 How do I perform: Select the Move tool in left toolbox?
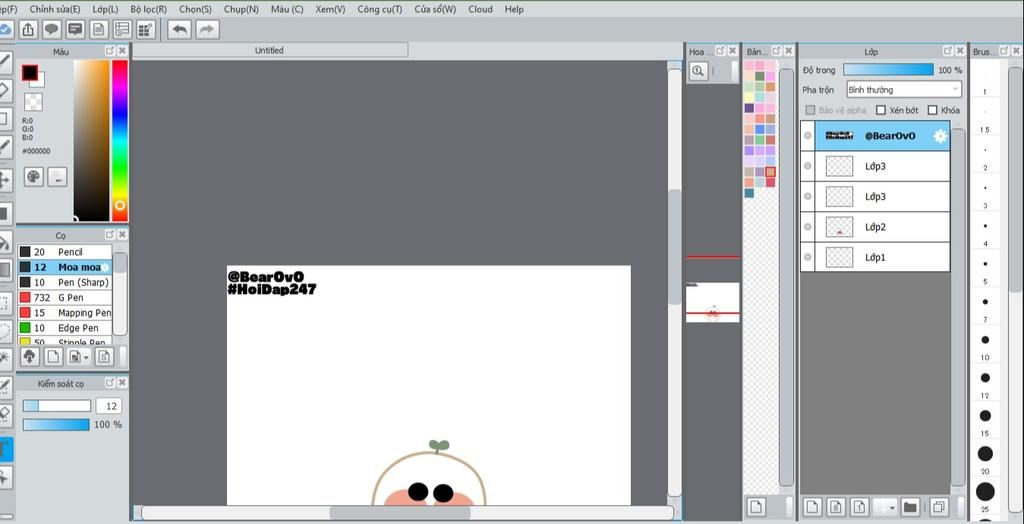coord(5,179)
